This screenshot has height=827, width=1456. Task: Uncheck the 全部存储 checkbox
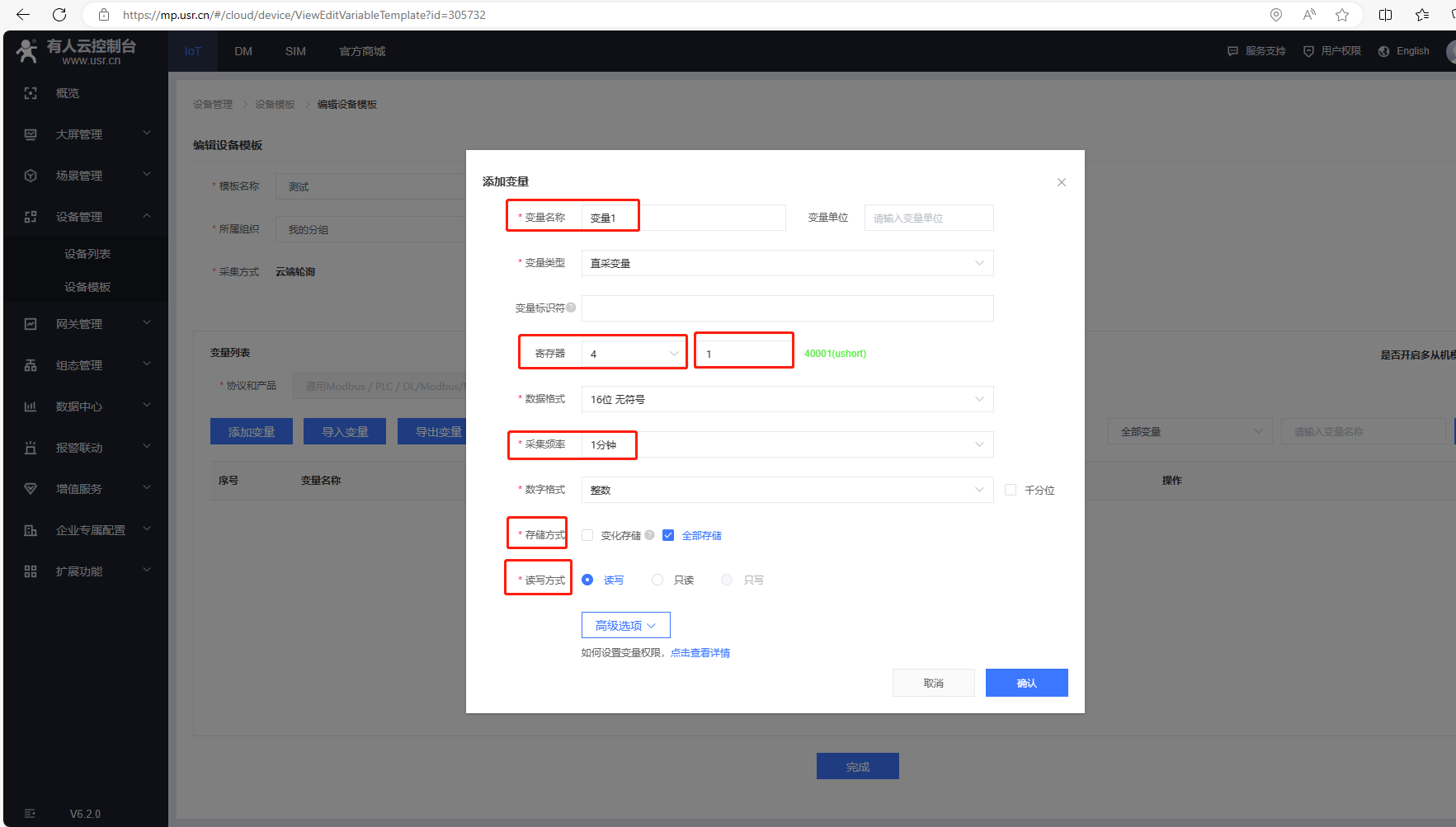click(x=668, y=535)
